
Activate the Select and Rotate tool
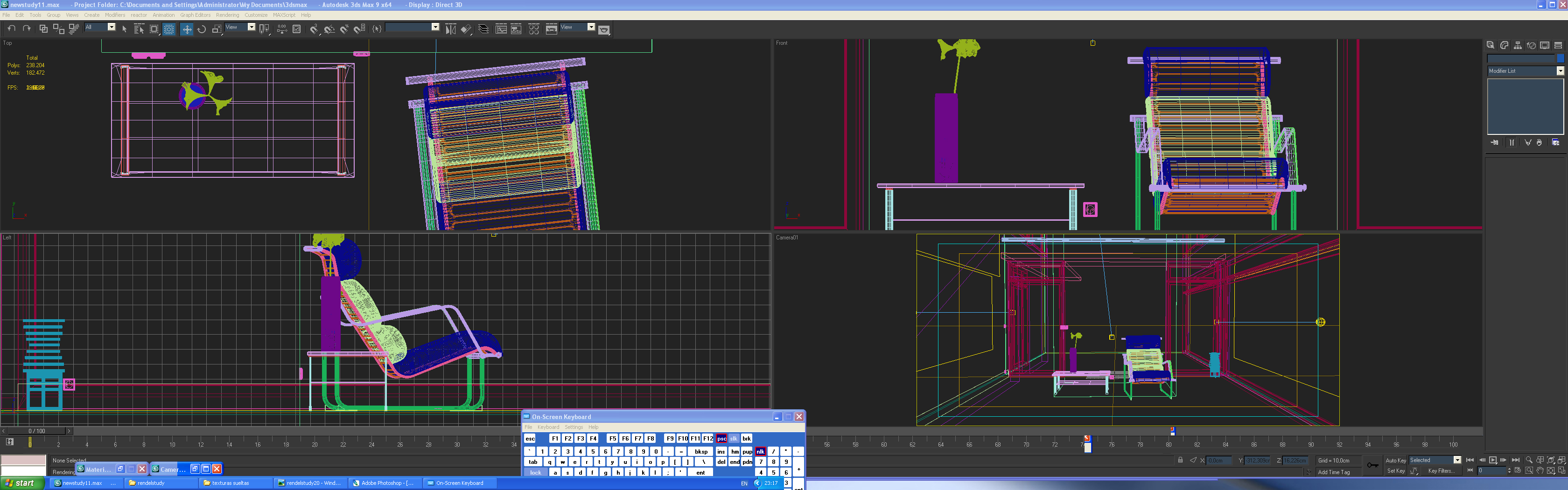point(202,28)
